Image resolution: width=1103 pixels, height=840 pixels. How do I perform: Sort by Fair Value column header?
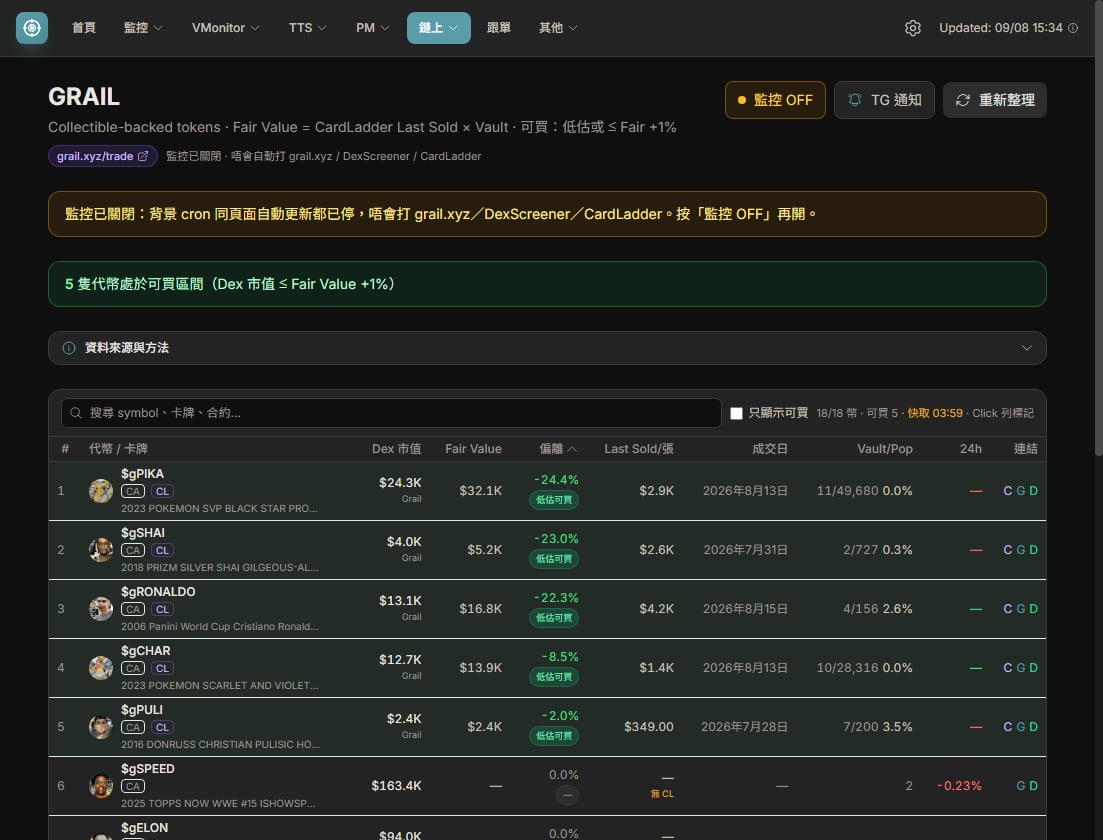point(473,449)
